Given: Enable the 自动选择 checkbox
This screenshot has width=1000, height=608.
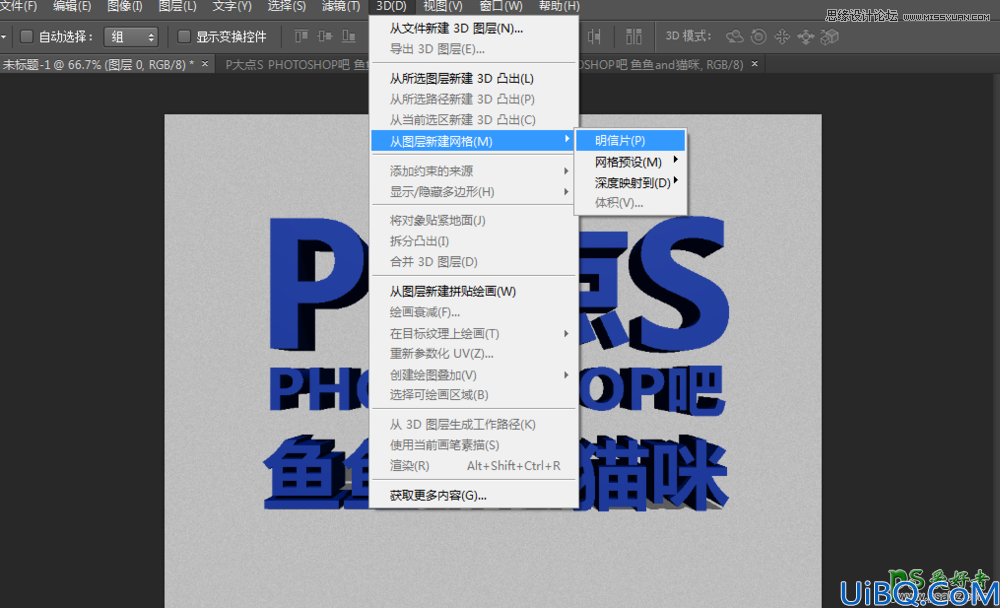Looking at the screenshot, I should 27,36.
